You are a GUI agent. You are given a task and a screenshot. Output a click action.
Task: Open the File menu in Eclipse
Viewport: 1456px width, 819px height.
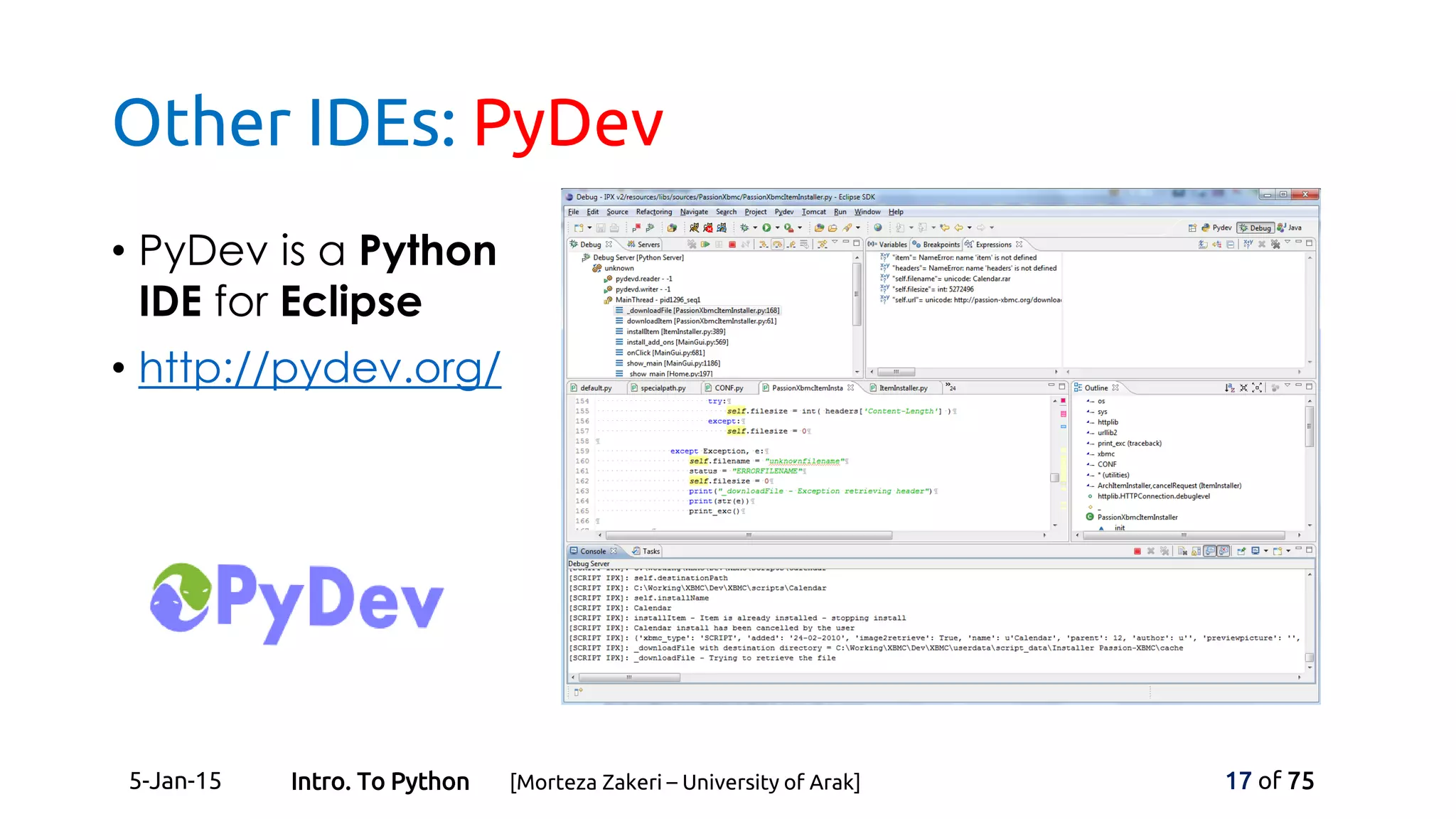pos(573,212)
